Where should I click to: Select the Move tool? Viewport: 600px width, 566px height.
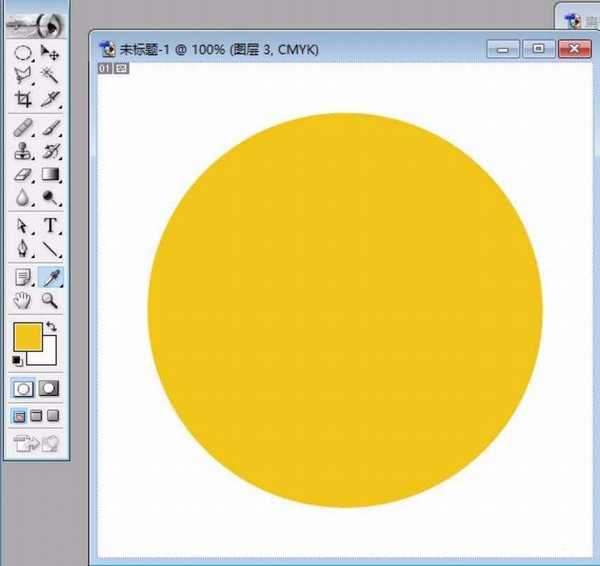pyautogui.click(x=48, y=53)
